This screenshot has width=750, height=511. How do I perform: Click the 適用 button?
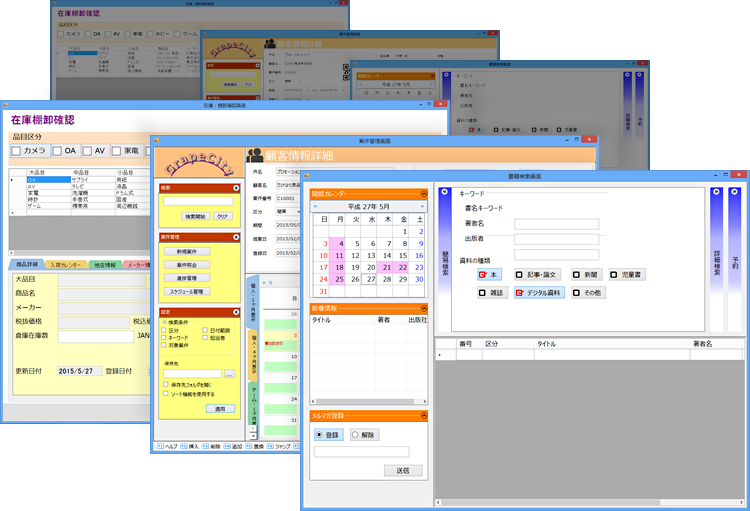point(220,409)
